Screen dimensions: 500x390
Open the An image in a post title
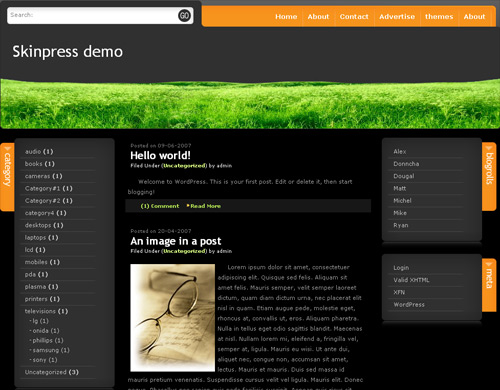[176, 241]
